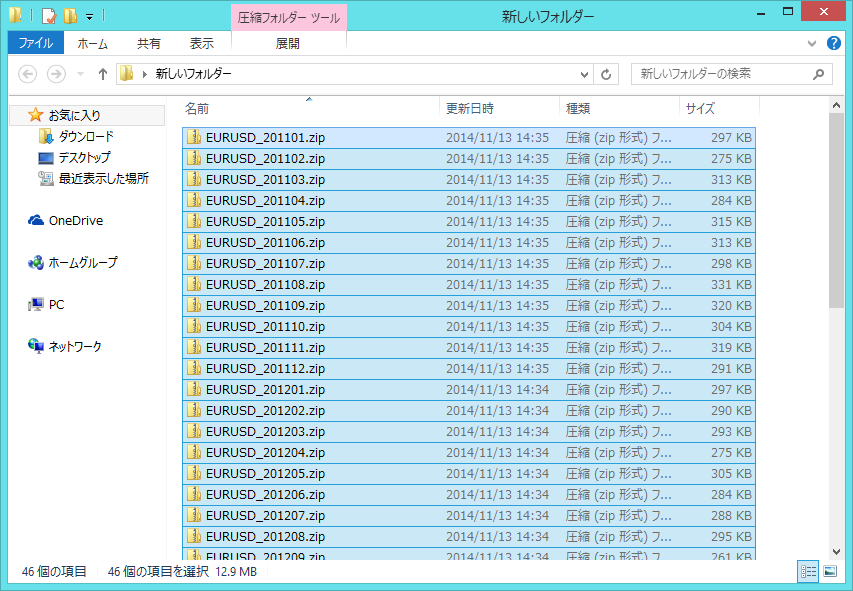This screenshot has height=591, width=853.
Task: Sort by the サイズ column header
Action: 700,108
